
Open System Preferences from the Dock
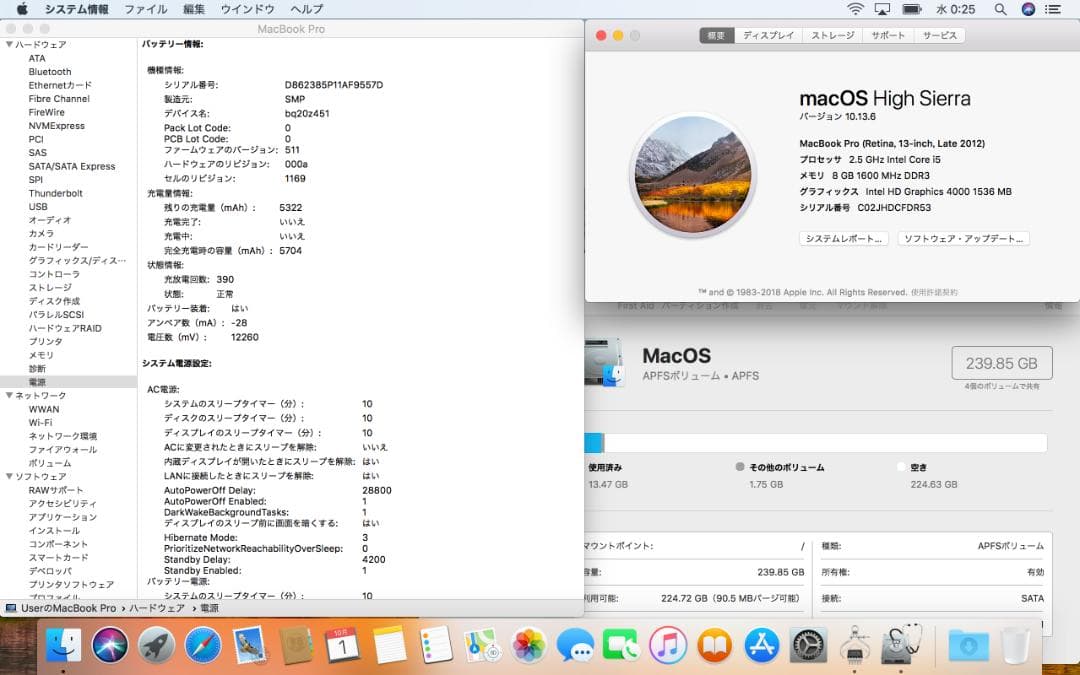coord(808,648)
